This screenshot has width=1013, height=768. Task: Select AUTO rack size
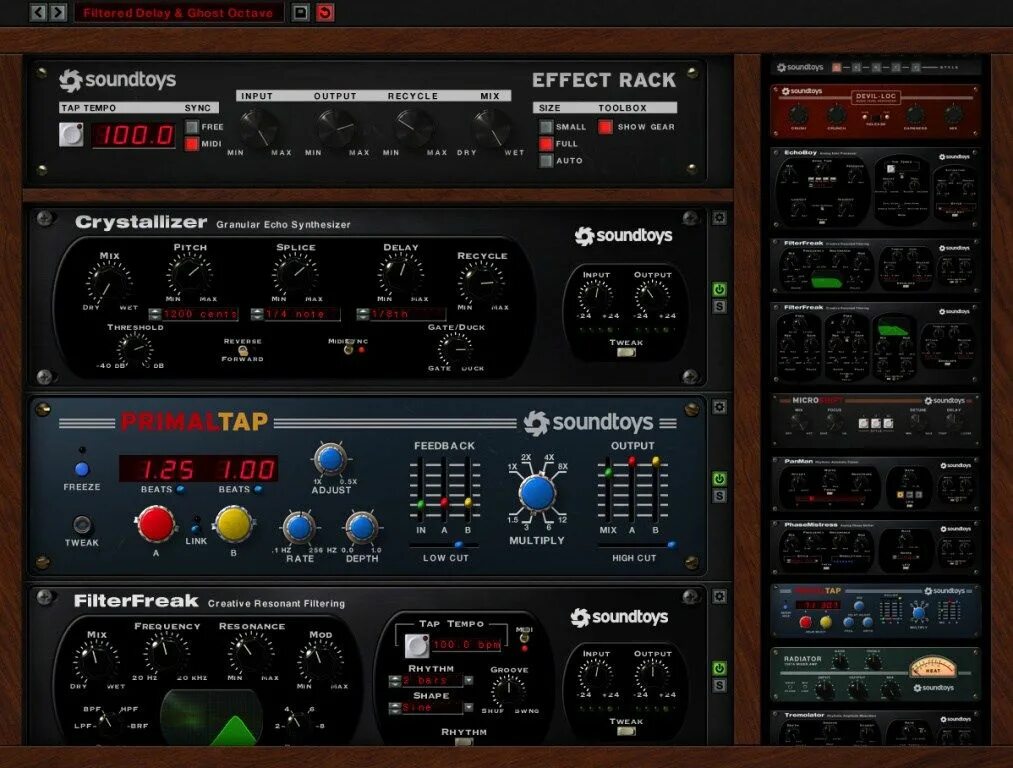(547, 161)
